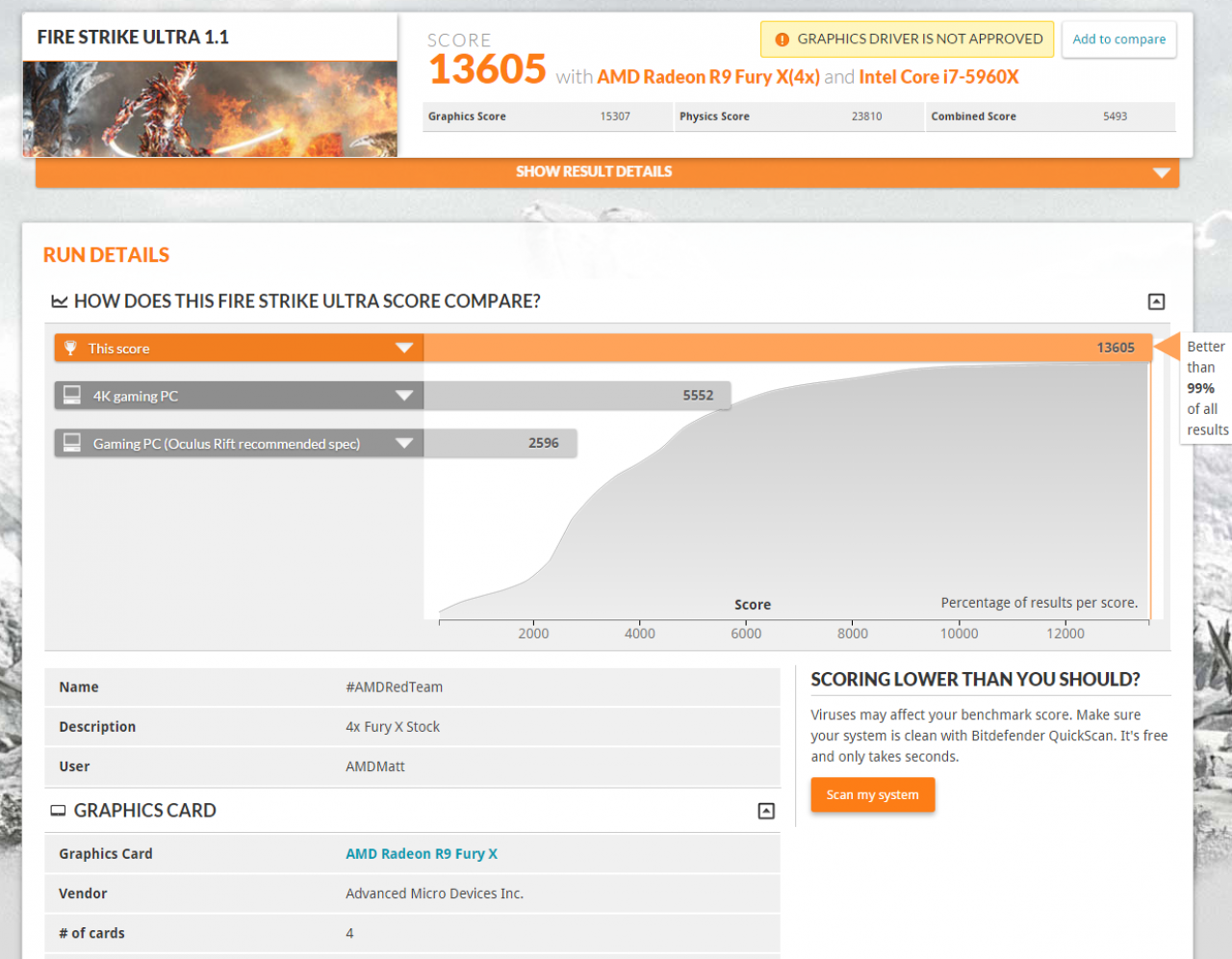Open AMD Radeon R9 Fury X(4x) in the score header
This screenshot has width=1232, height=959.
[x=708, y=77]
